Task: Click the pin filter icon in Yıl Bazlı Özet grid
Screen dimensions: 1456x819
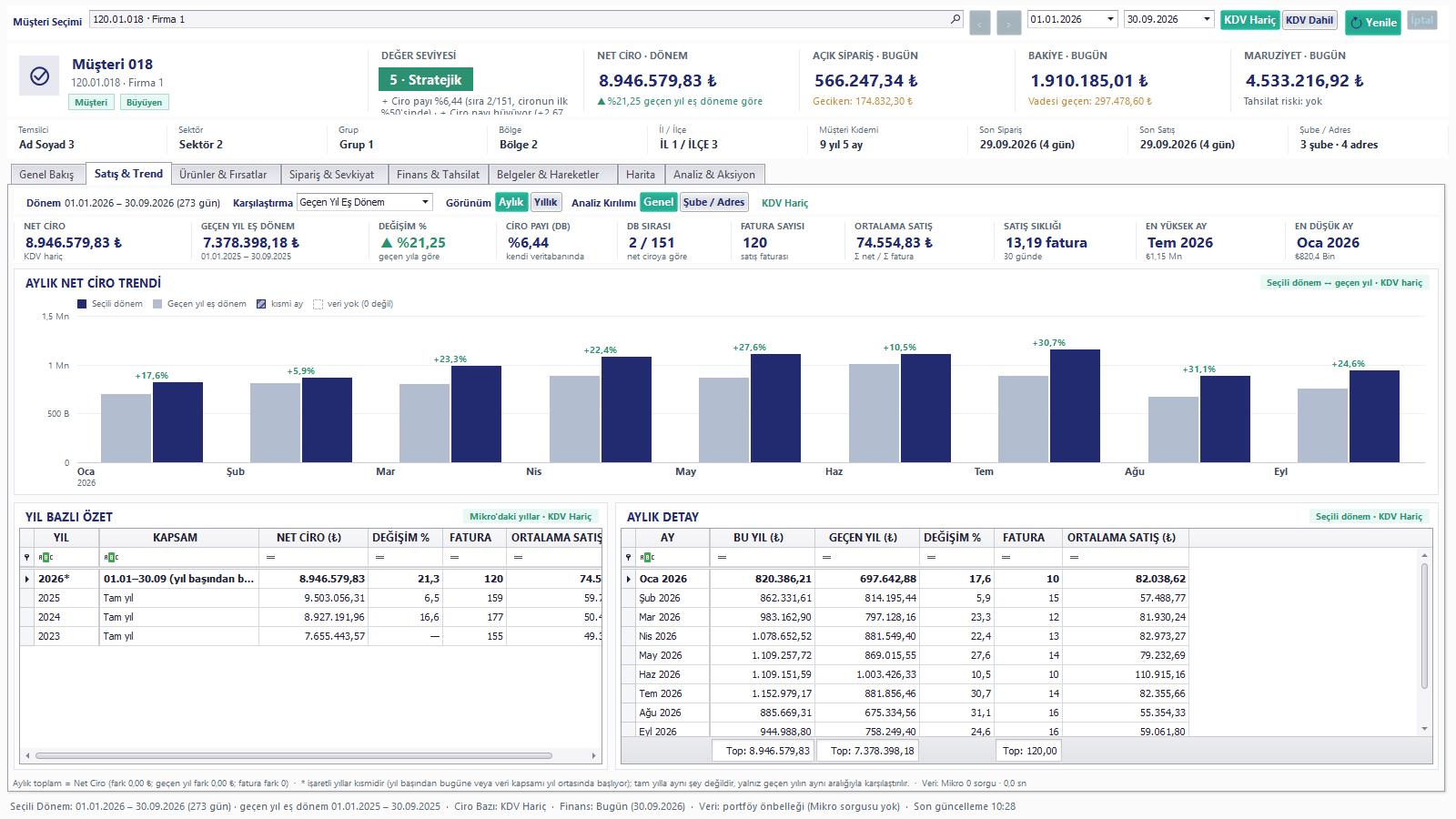Action: [x=26, y=557]
